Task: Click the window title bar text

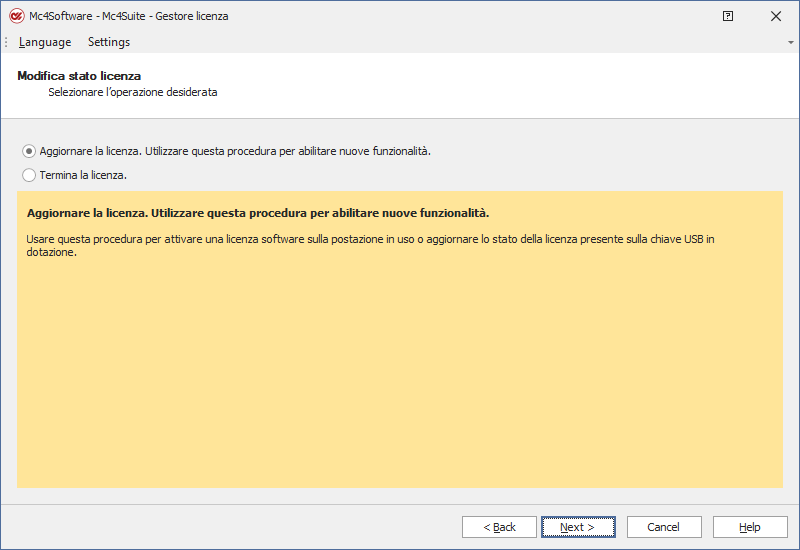Action: point(129,16)
